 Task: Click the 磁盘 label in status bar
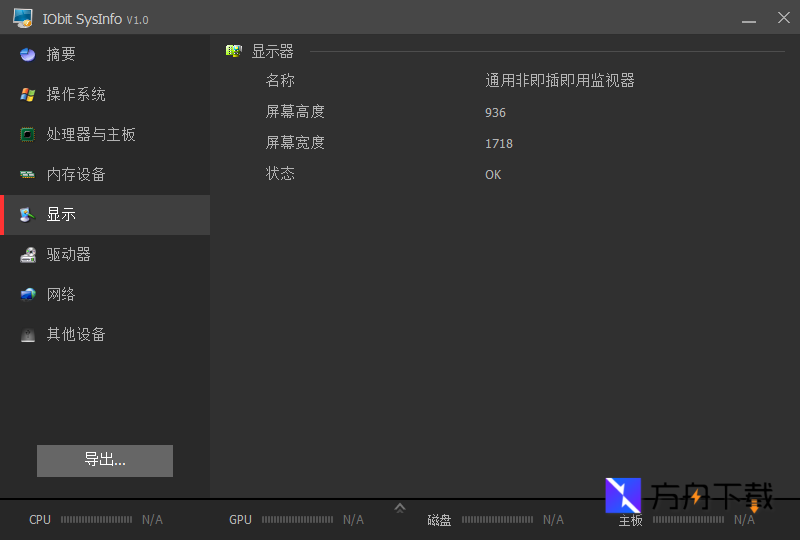[439, 520]
